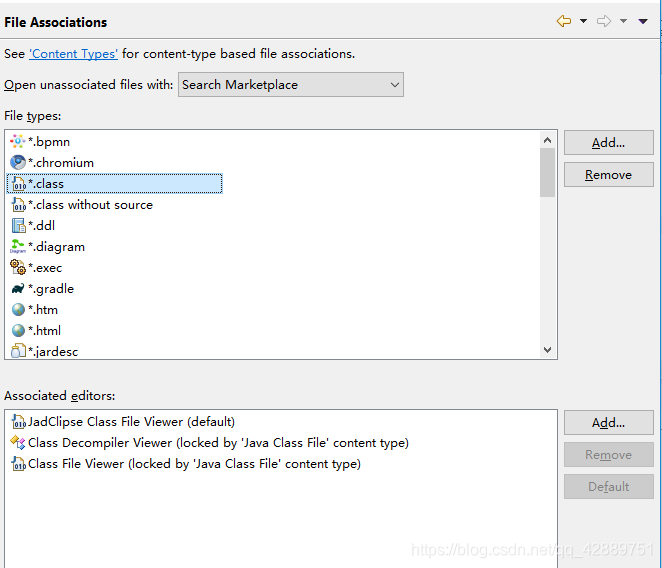Viewport: 662px width, 568px height.
Task: Select the *.gradle elephant icon
Action: (x=18, y=289)
